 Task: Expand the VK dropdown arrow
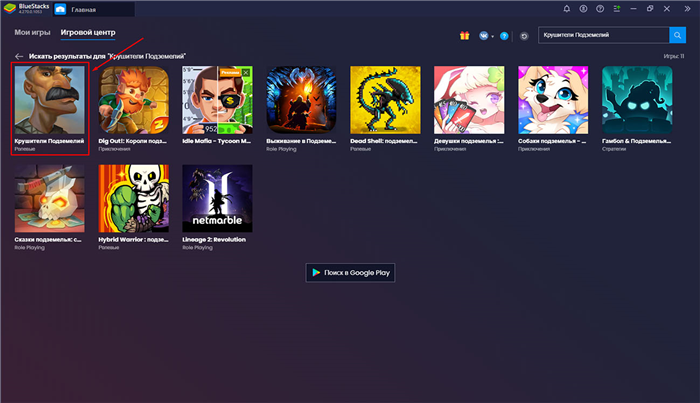(x=492, y=37)
